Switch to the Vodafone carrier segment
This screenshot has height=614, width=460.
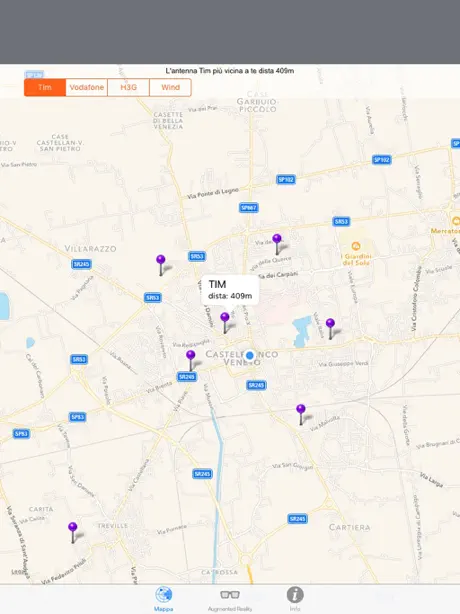(87, 87)
